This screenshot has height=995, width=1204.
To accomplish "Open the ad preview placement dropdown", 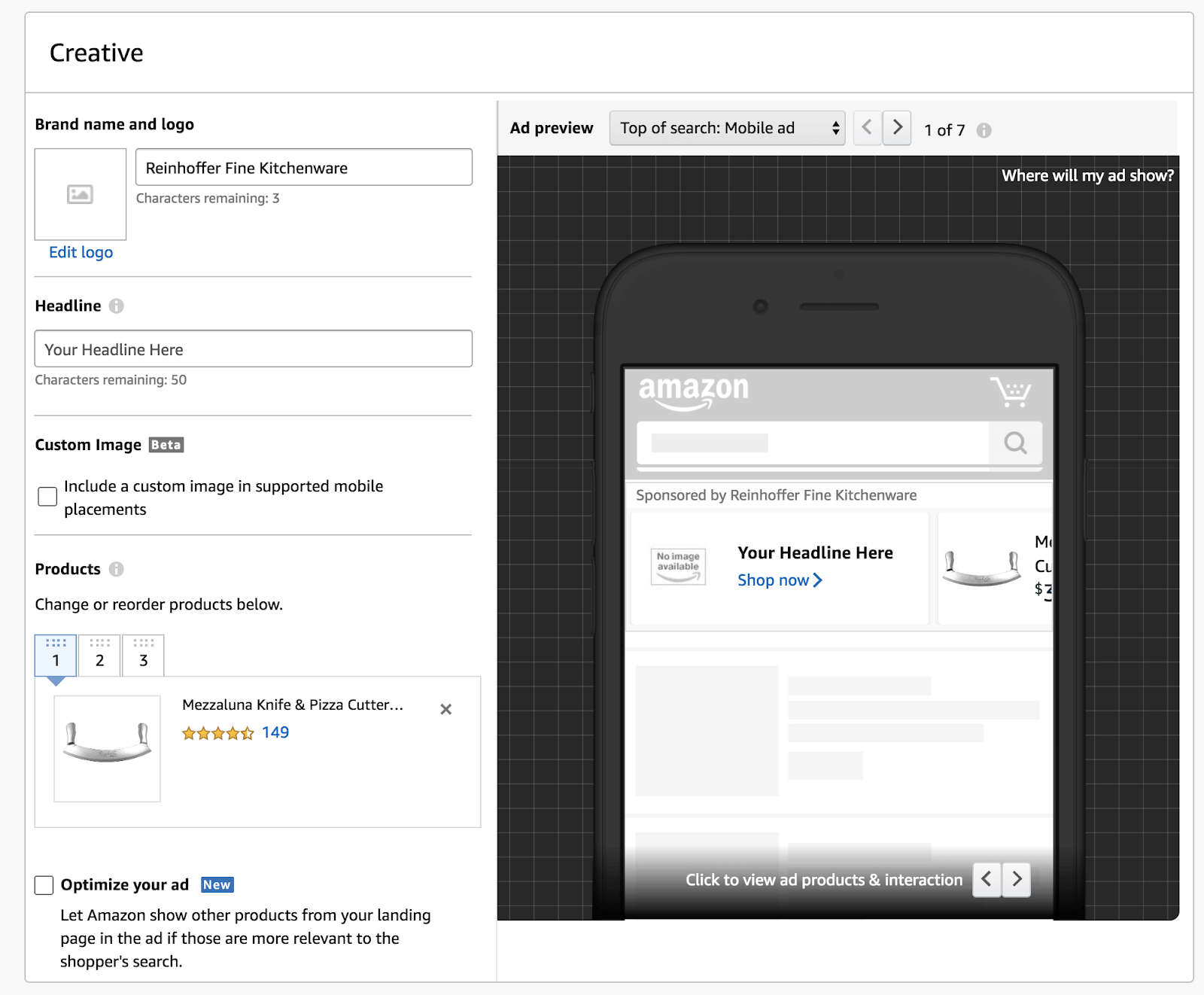I will 727,128.
